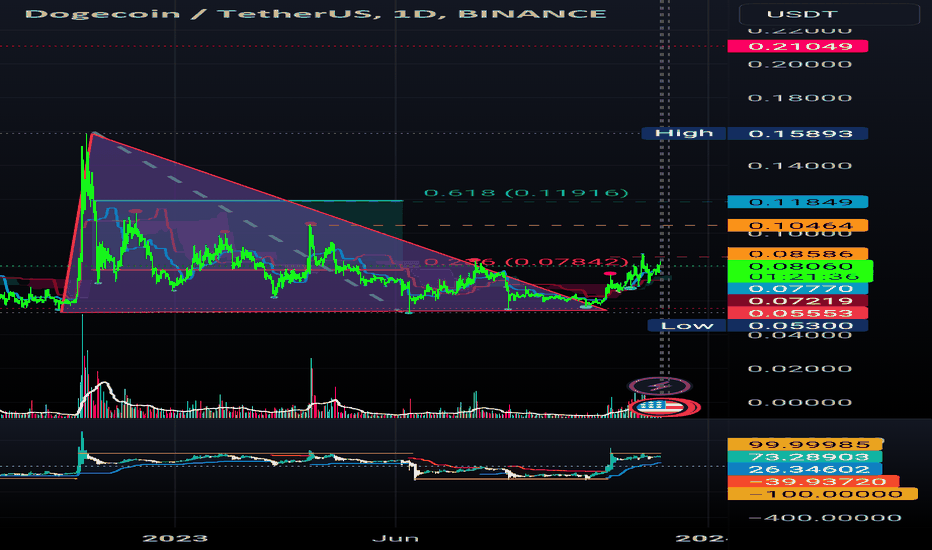The width and height of the screenshot is (932, 550).
Task: Click the green current price 0.08060 label
Action: pos(800,271)
